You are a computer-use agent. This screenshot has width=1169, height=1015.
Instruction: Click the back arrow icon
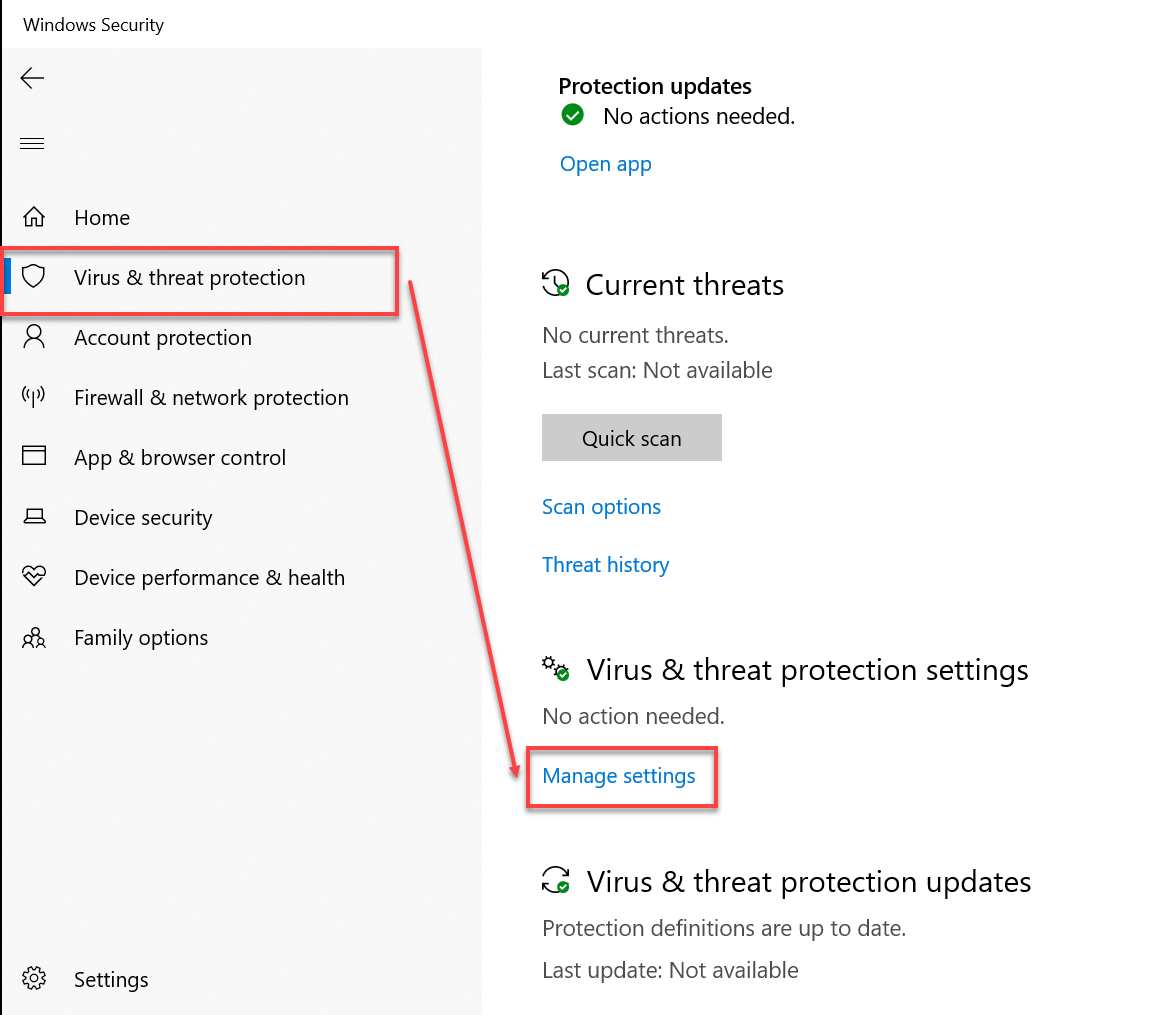point(32,78)
